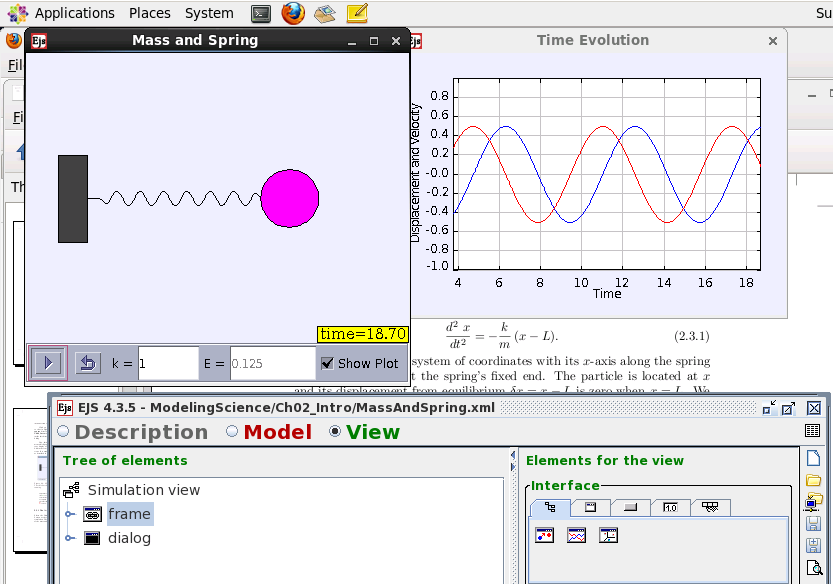
Task: Select the Description radio button
Action: point(63,431)
